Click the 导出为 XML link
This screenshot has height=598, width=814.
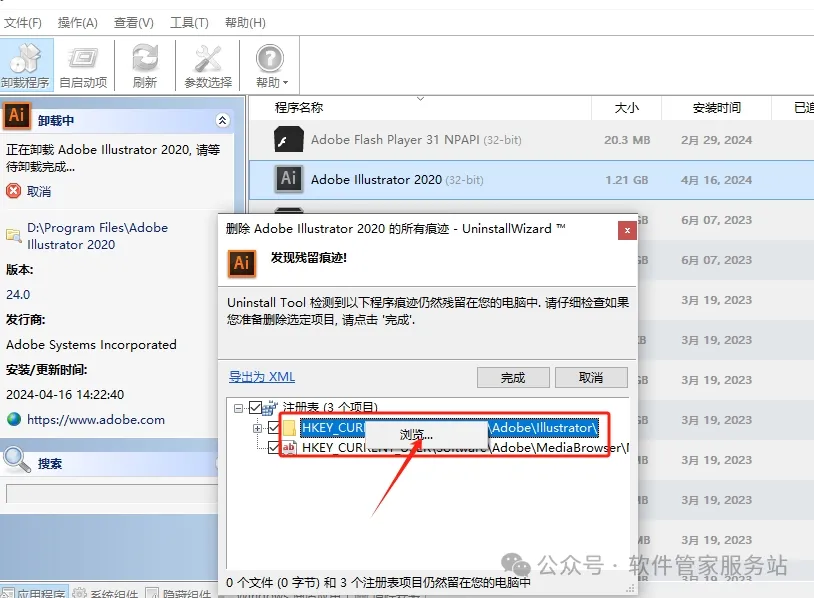click(x=262, y=377)
